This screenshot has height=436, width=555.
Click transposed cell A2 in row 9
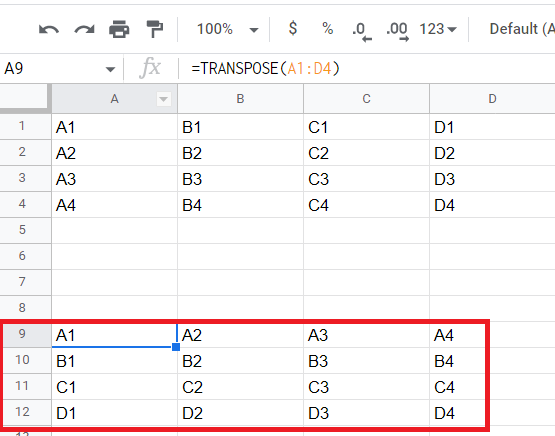[240, 335]
